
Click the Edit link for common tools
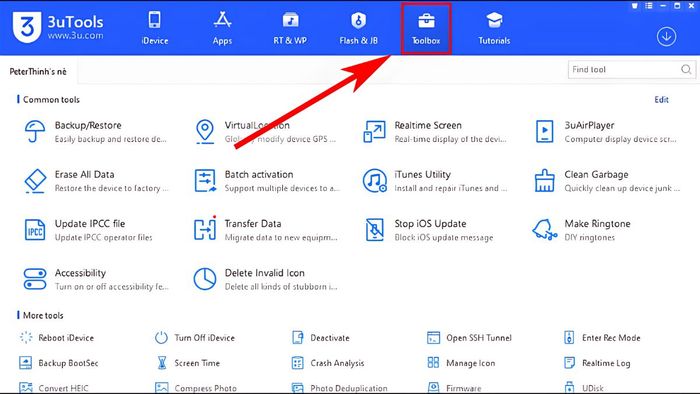coord(661,100)
